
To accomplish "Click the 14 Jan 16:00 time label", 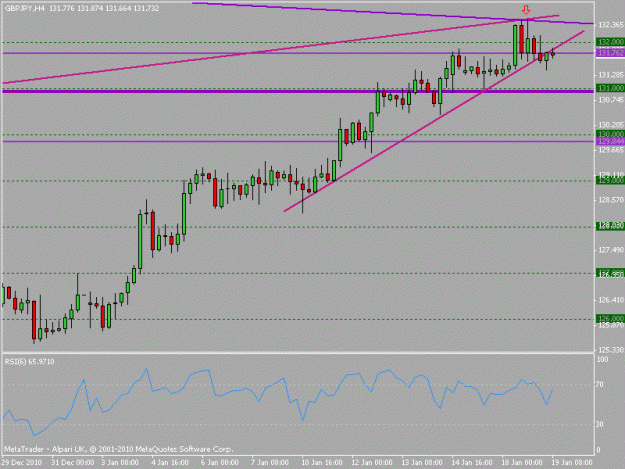I will (472, 463).
